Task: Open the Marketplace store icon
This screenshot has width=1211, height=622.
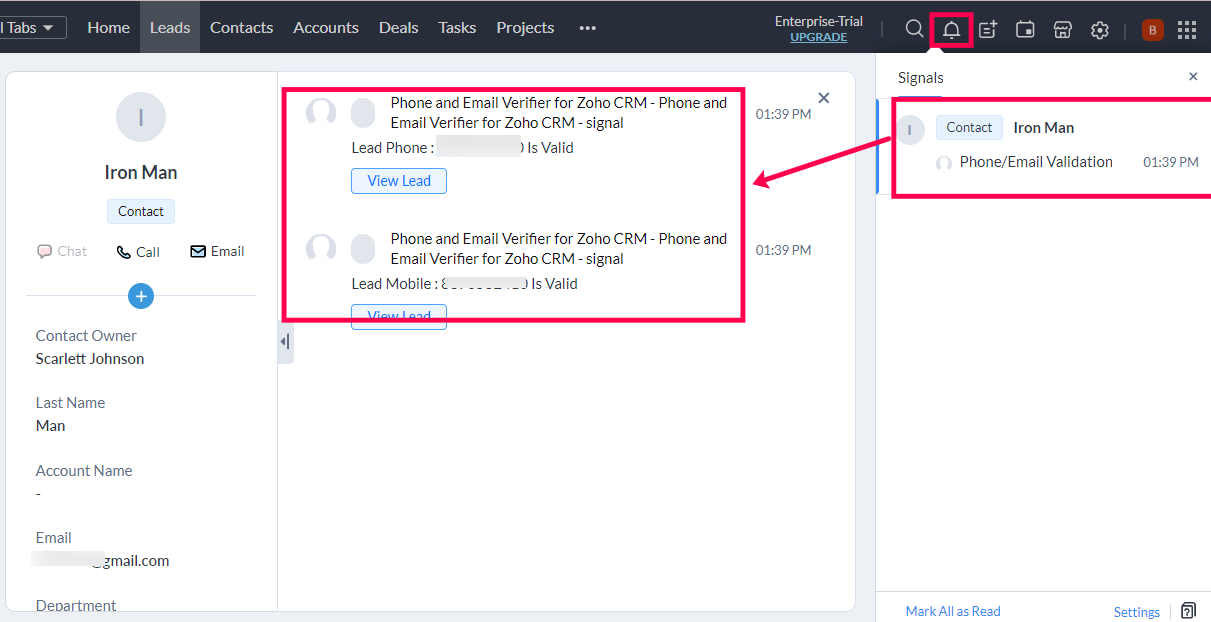Action: (x=1063, y=29)
